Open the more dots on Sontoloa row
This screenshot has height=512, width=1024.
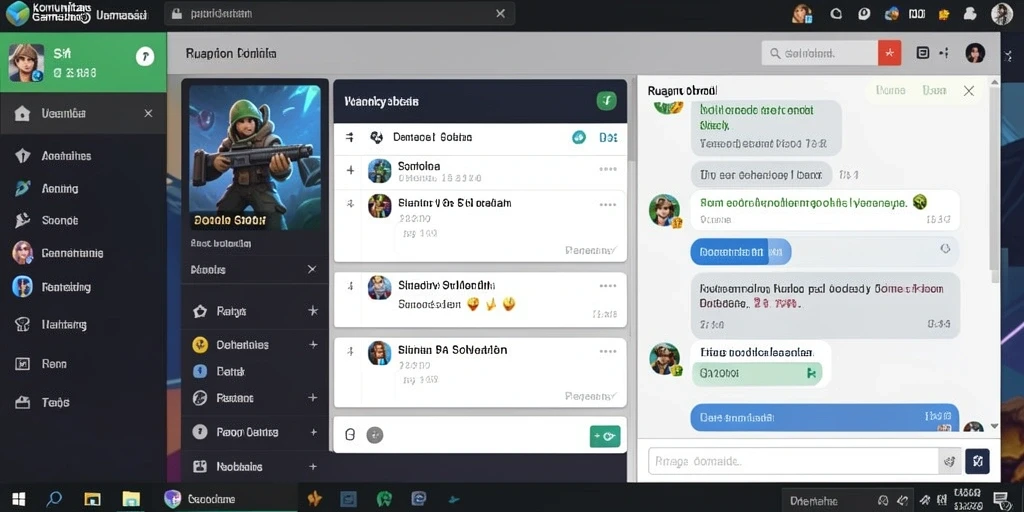608,169
